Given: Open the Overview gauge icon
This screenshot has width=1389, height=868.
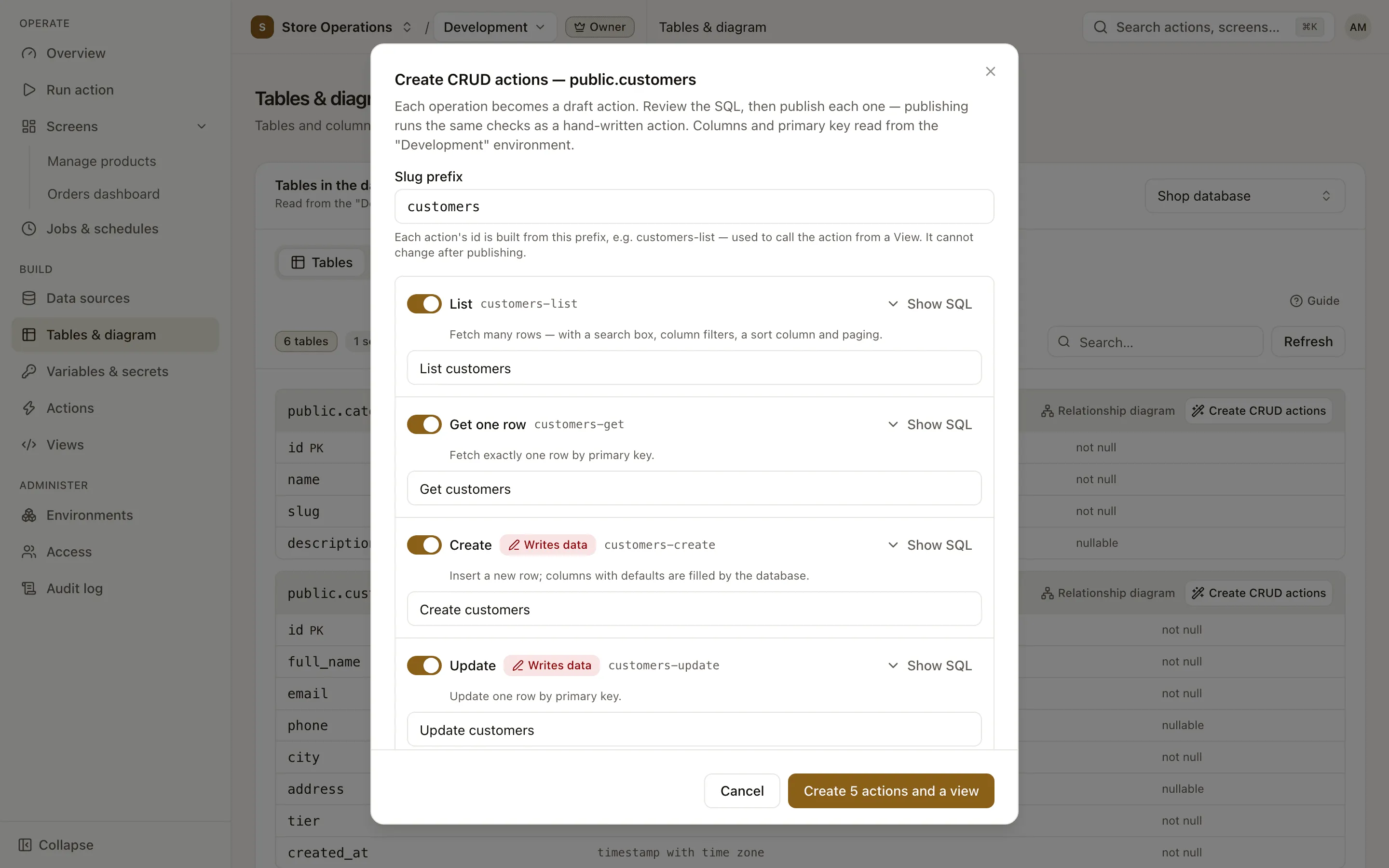Looking at the screenshot, I should tap(29, 54).
